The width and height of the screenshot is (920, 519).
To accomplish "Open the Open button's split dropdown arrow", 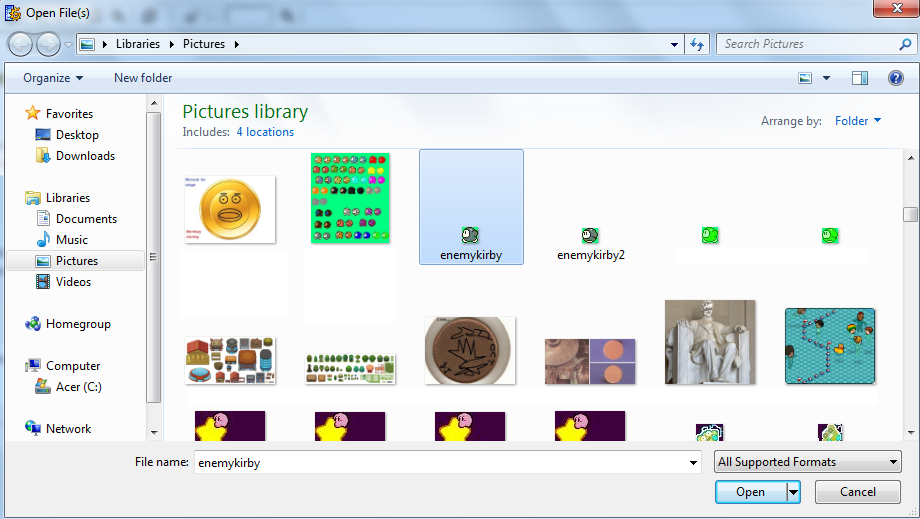I will pos(793,492).
